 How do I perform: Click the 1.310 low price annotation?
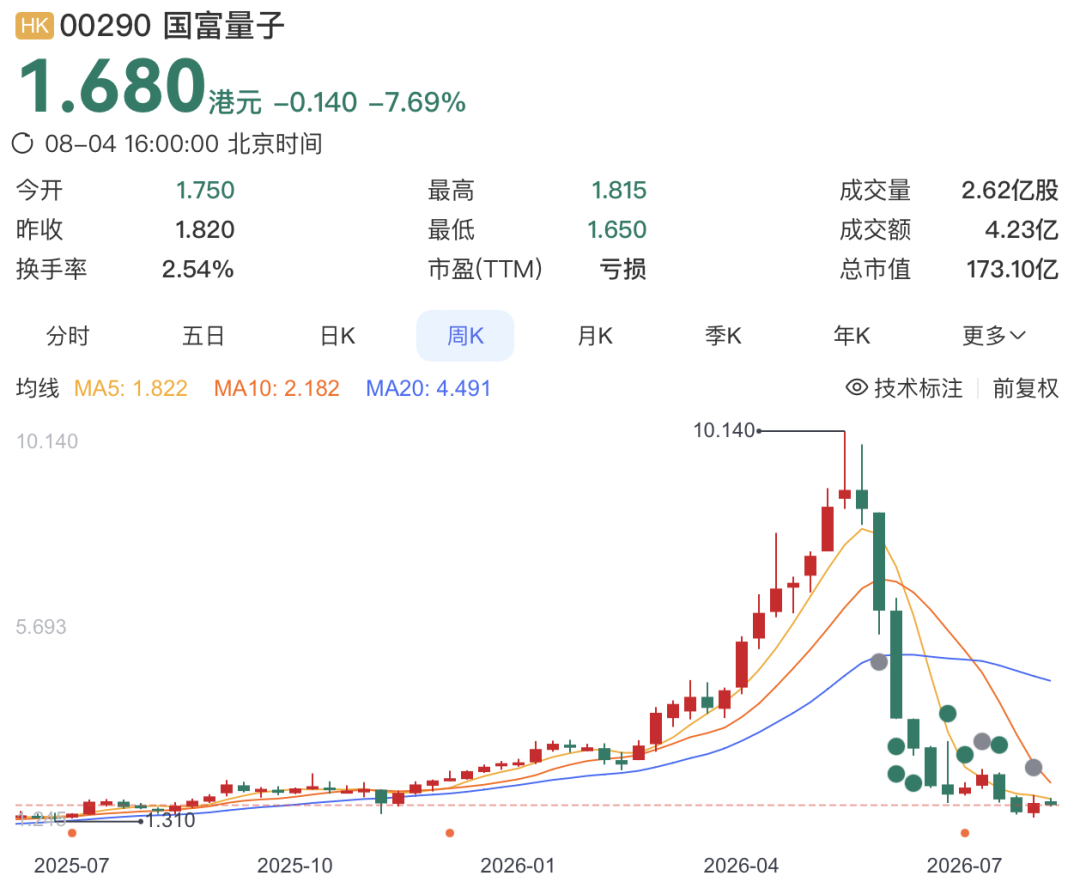(x=171, y=820)
